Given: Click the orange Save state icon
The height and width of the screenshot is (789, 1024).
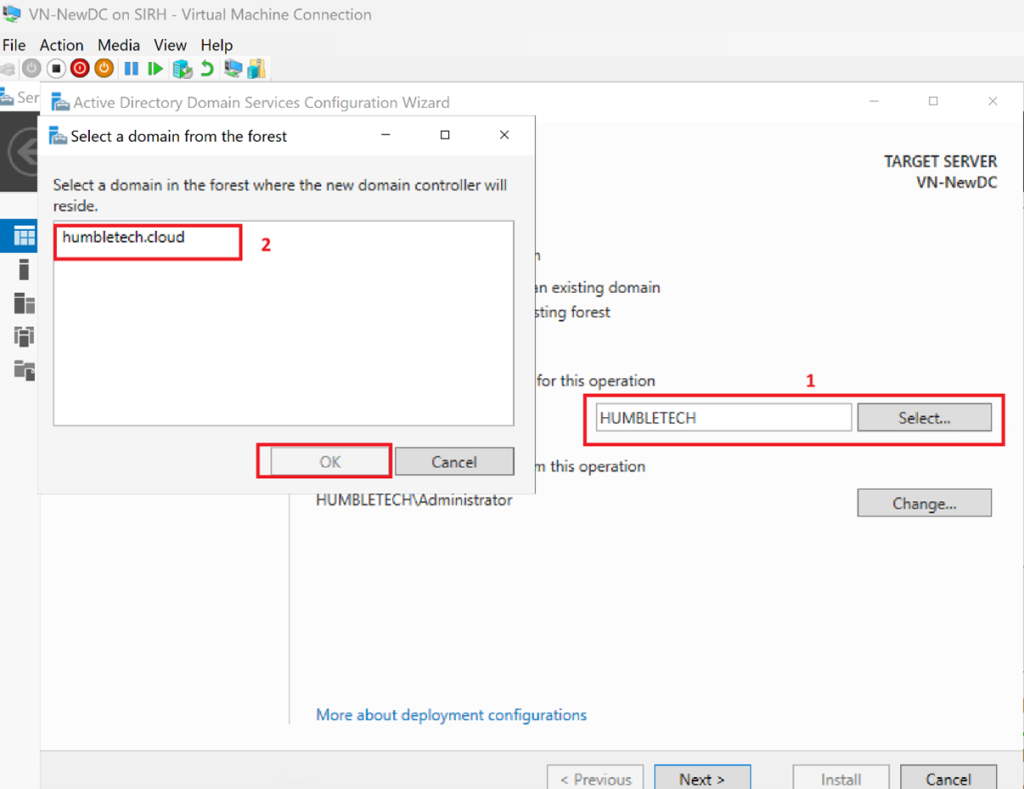Looking at the screenshot, I should 104,69.
